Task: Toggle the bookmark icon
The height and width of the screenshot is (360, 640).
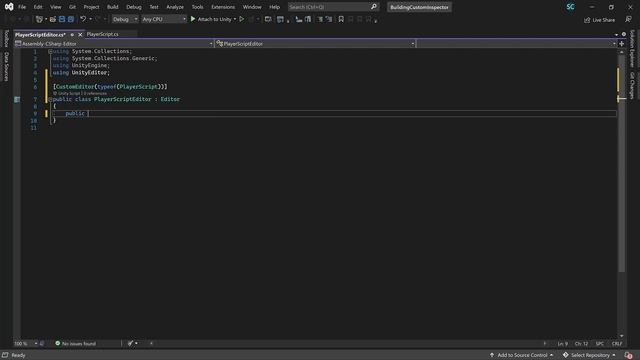Action: point(341,19)
